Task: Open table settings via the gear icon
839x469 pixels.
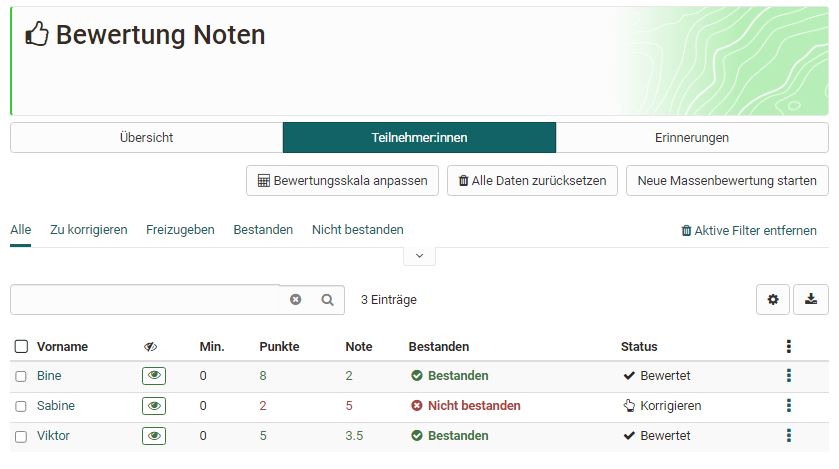Action: (x=773, y=299)
